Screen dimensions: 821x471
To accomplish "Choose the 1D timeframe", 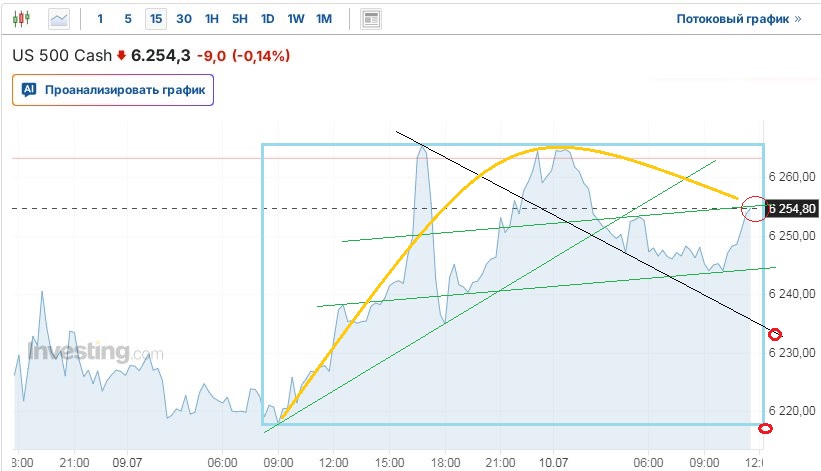I will point(268,18).
